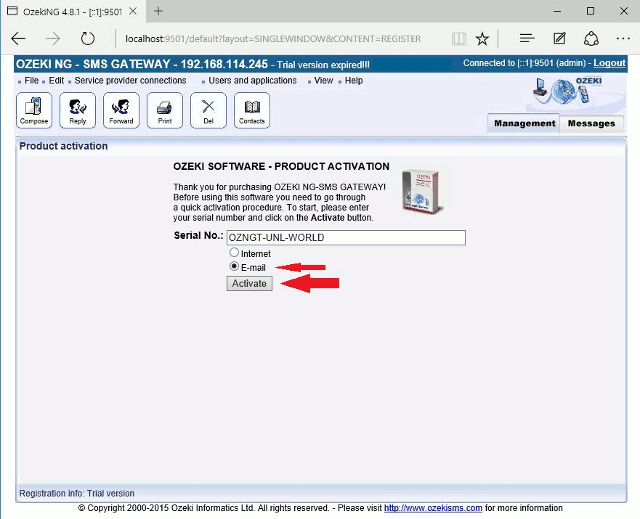Screen dimensions: 640x519
Task: Open Users and applications menu
Action: point(253,81)
